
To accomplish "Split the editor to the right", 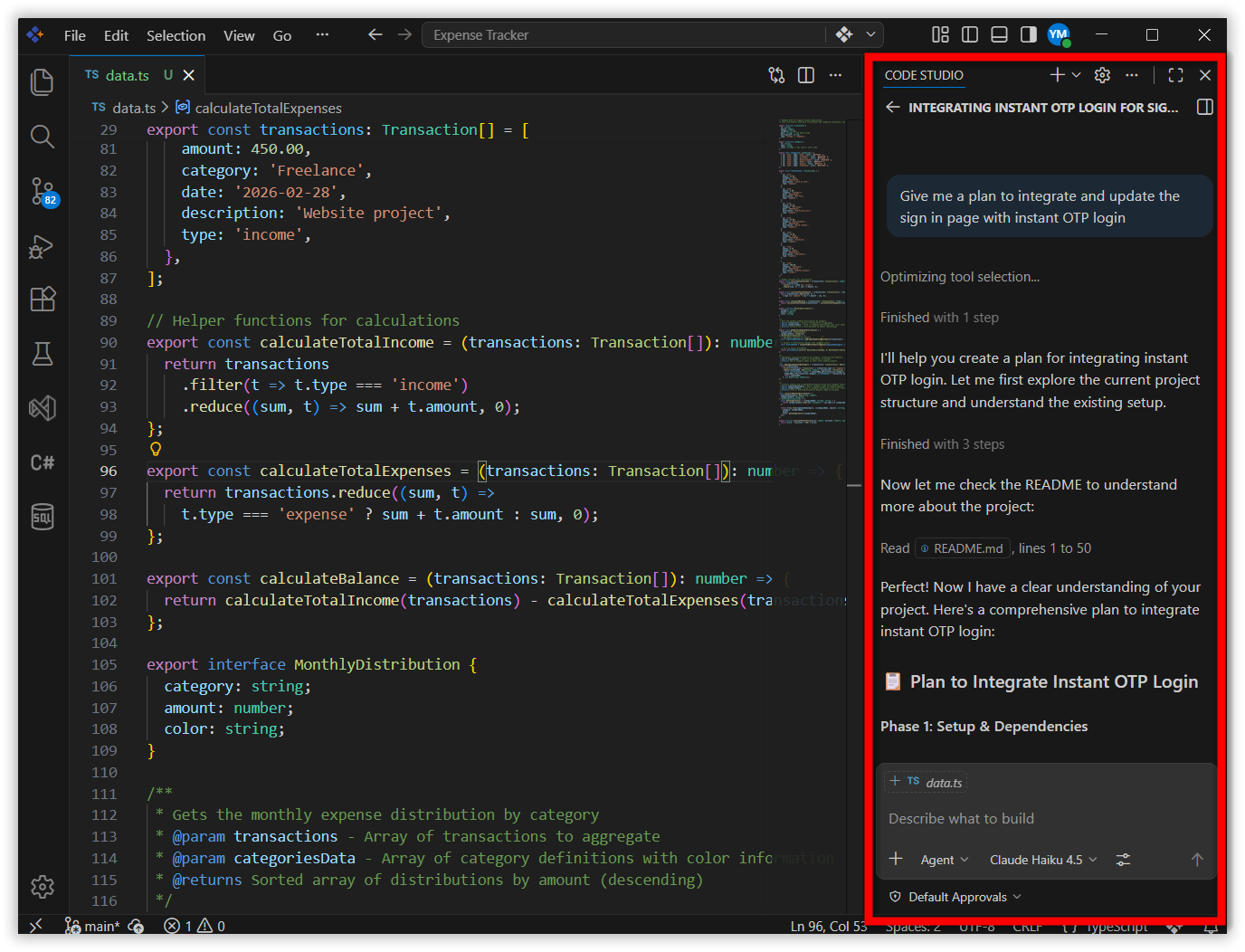I will 806,75.
